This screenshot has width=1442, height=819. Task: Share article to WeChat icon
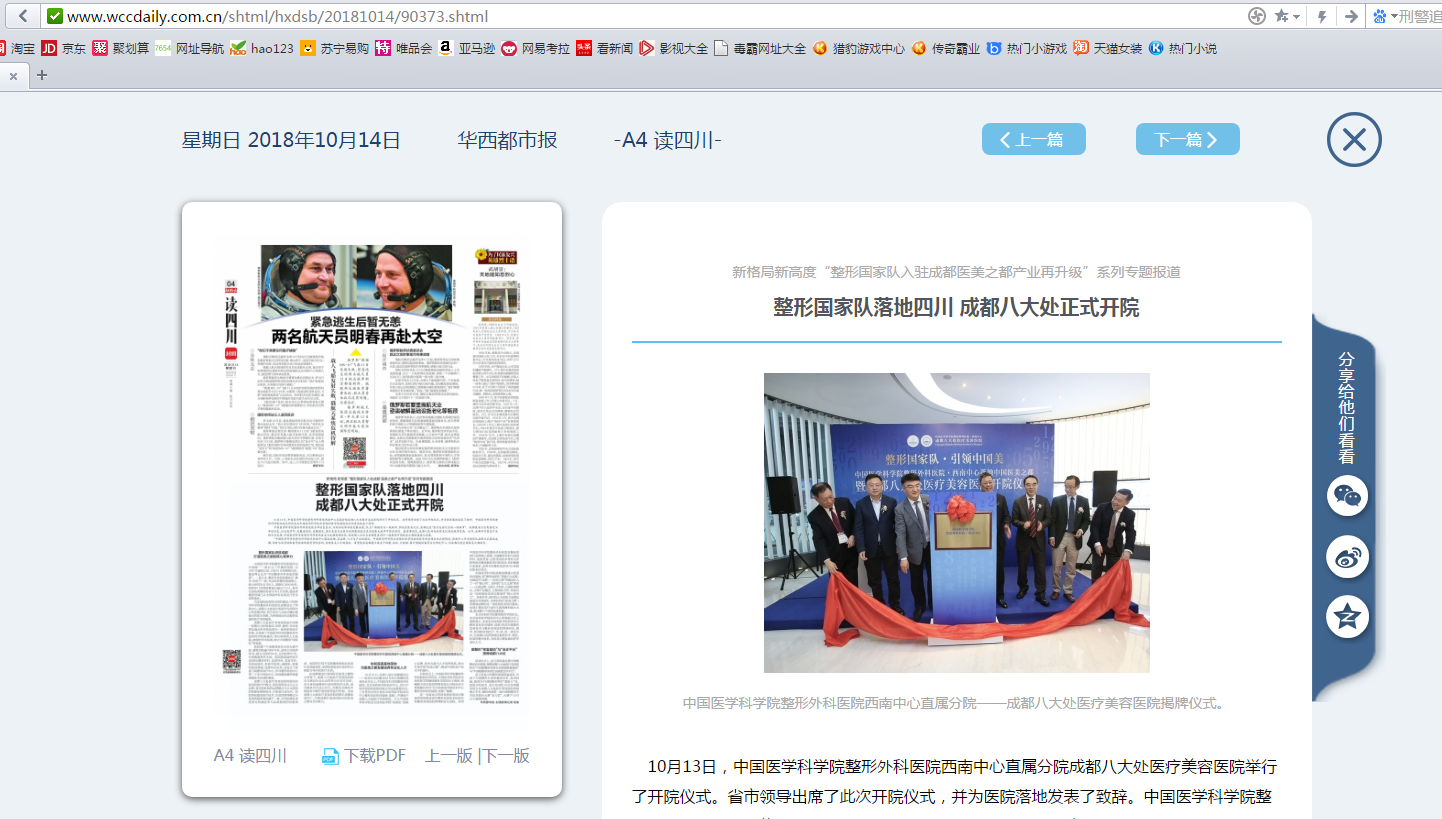[x=1347, y=496]
